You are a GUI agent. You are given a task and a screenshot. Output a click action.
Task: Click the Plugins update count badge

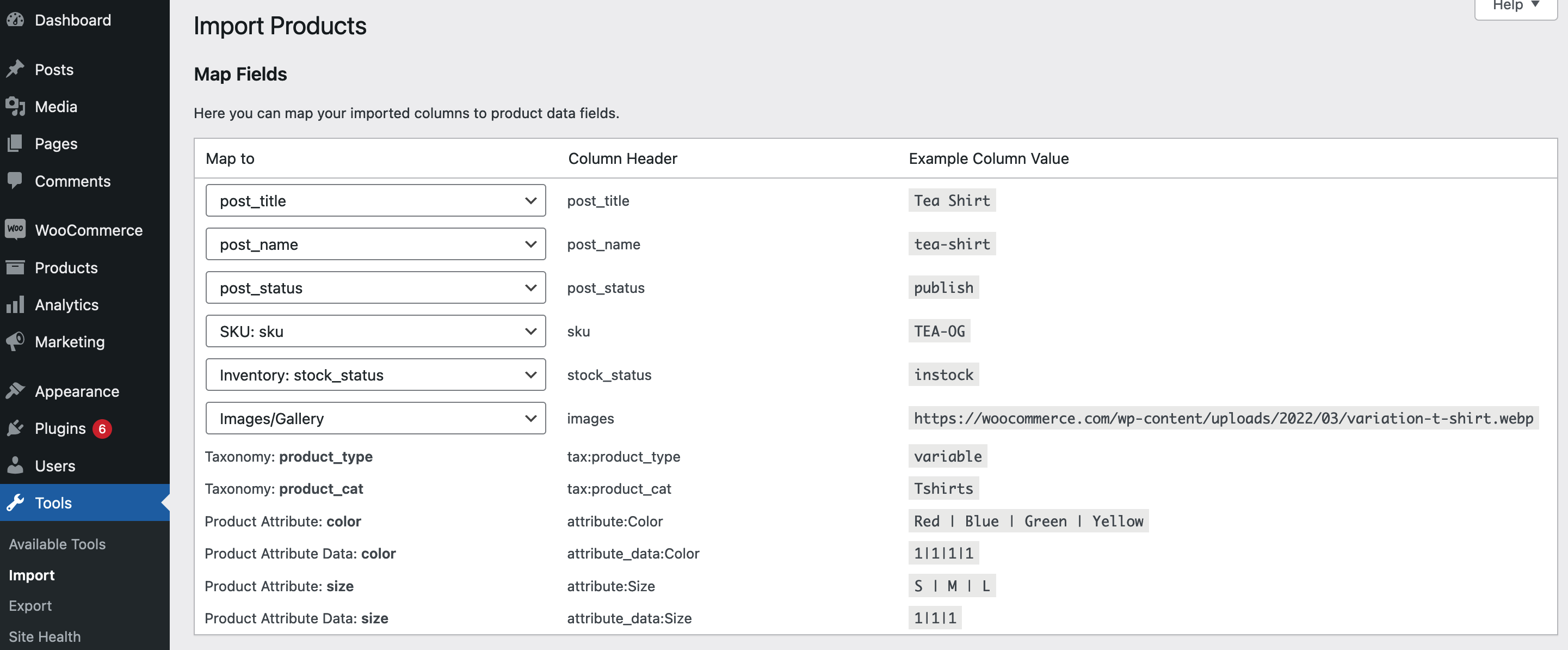(x=103, y=428)
